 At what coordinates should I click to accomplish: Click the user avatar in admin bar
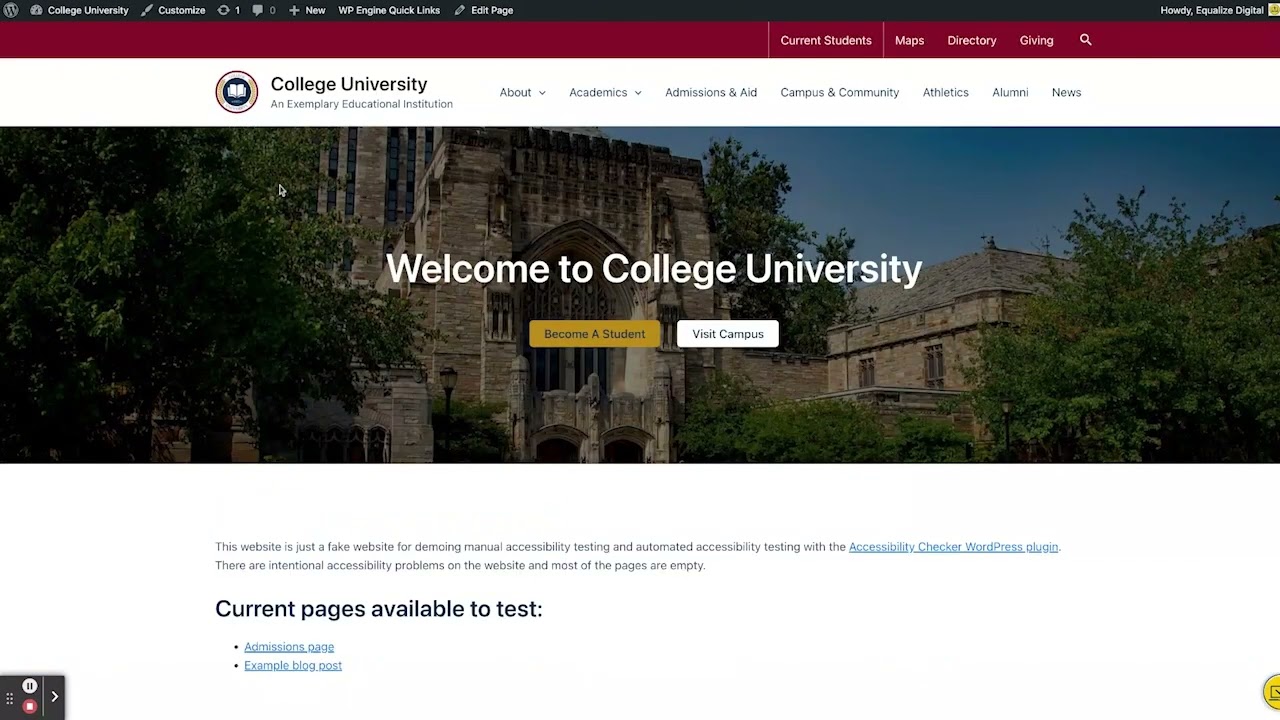point(1273,10)
